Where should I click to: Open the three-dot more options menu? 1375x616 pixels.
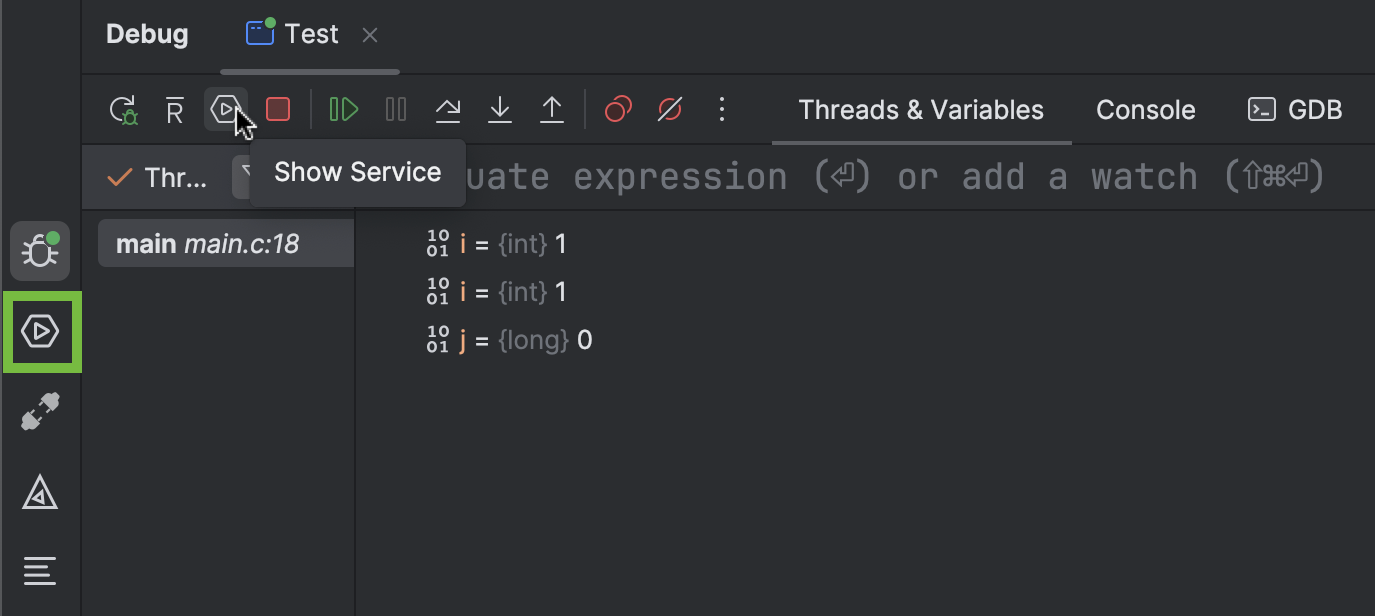click(x=722, y=109)
